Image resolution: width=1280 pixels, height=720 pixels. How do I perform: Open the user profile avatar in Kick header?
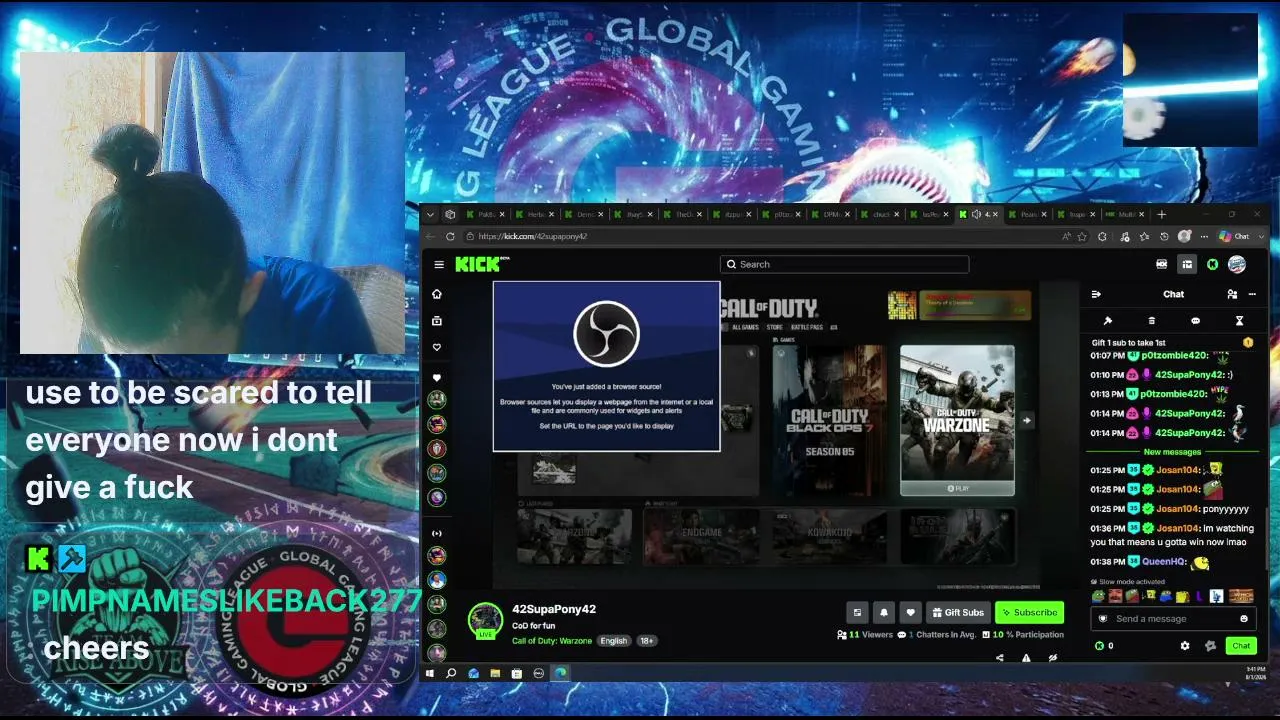pyautogui.click(x=1237, y=264)
